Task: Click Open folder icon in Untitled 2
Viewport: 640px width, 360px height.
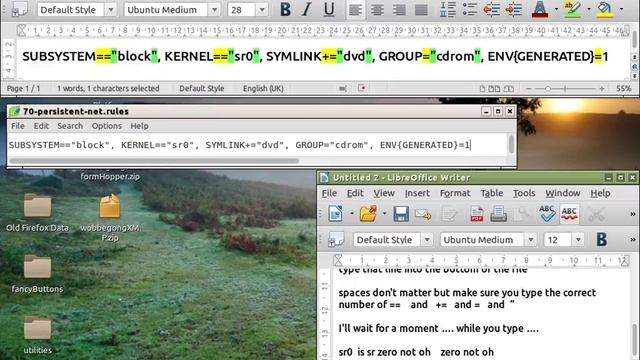Action: coord(368,213)
